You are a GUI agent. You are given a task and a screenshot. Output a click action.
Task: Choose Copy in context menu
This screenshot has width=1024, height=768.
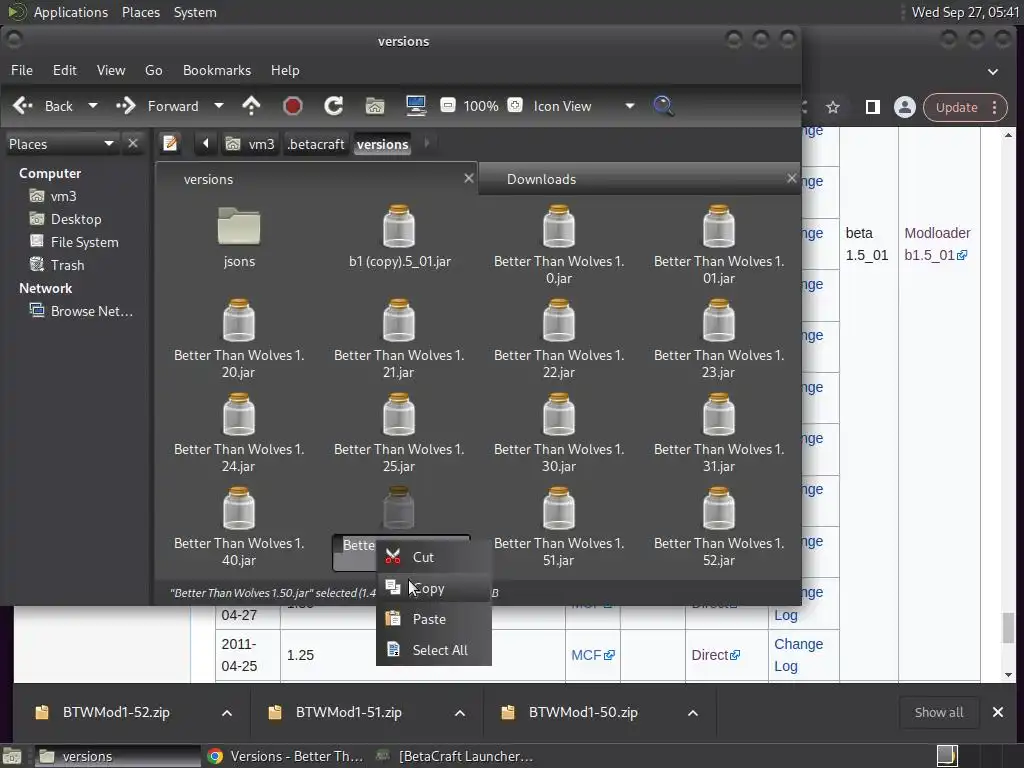point(434,588)
